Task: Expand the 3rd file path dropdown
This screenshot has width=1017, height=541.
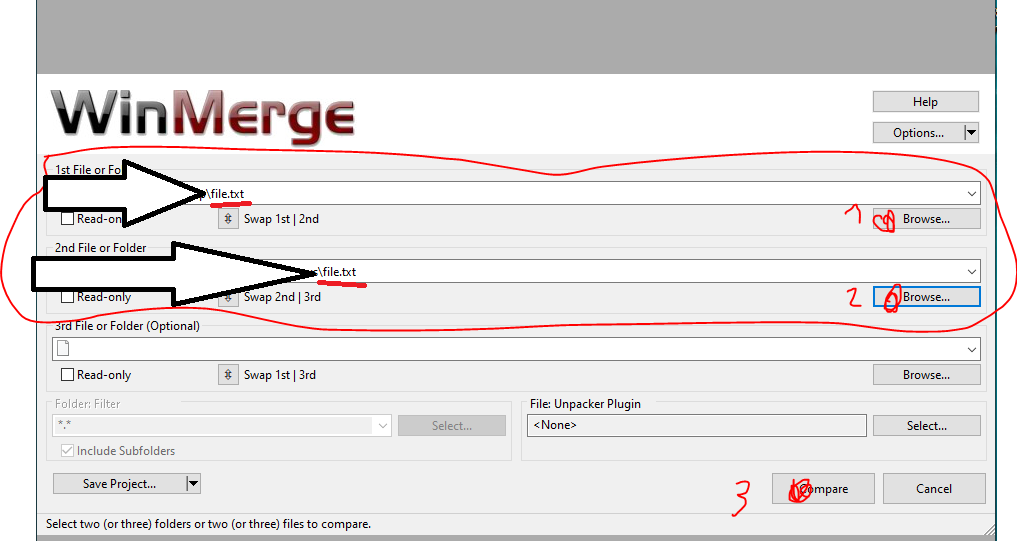Action: pyautogui.click(x=972, y=349)
